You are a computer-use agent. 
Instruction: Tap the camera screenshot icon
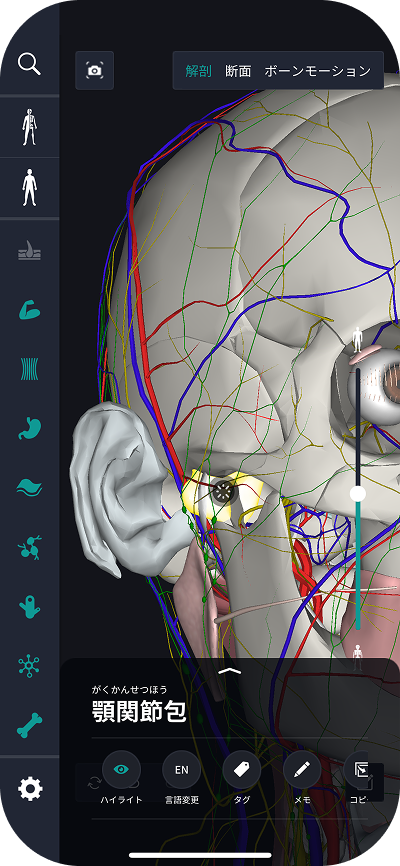[94, 70]
